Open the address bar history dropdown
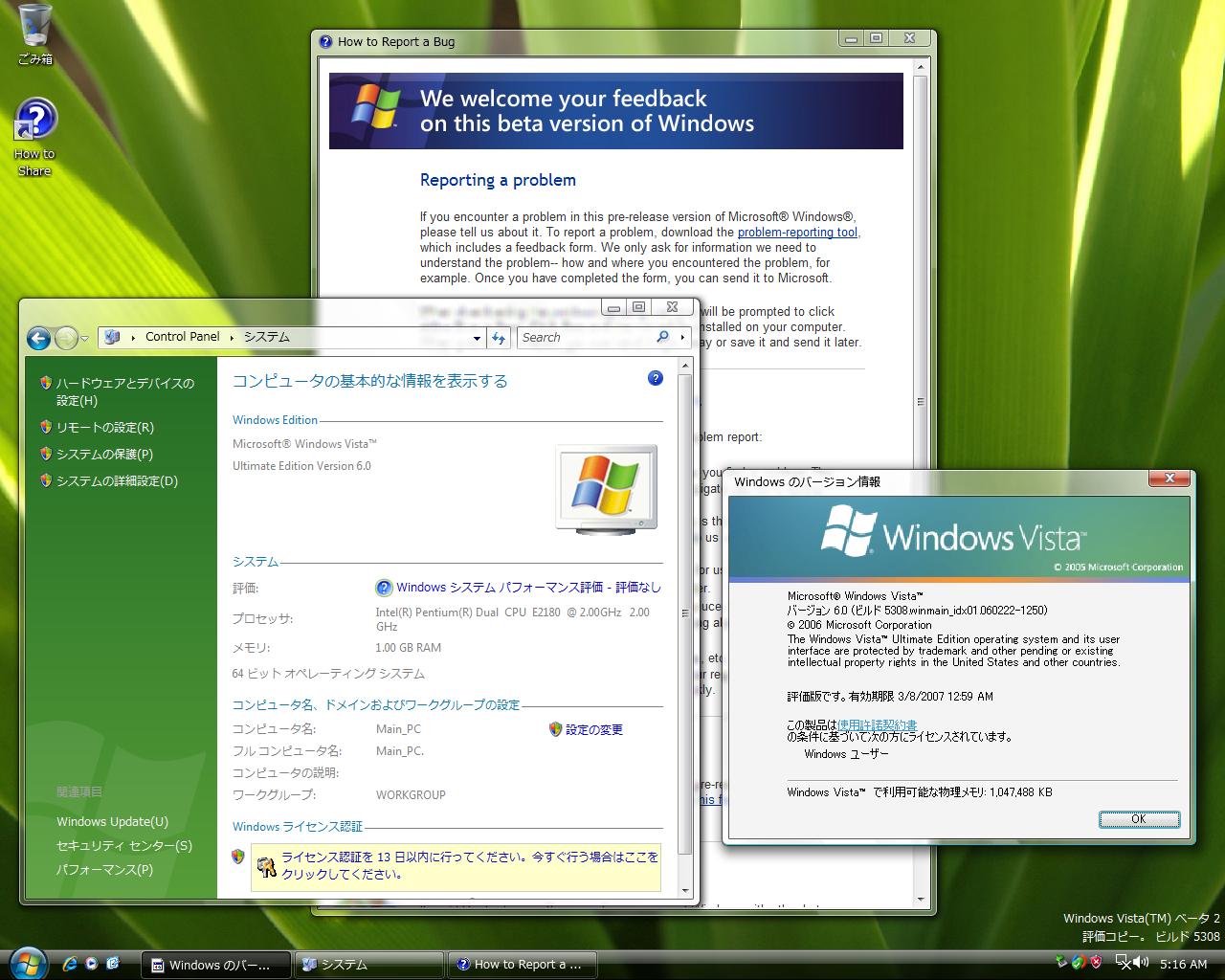The width and height of the screenshot is (1225, 980). [x=477, y=338]
